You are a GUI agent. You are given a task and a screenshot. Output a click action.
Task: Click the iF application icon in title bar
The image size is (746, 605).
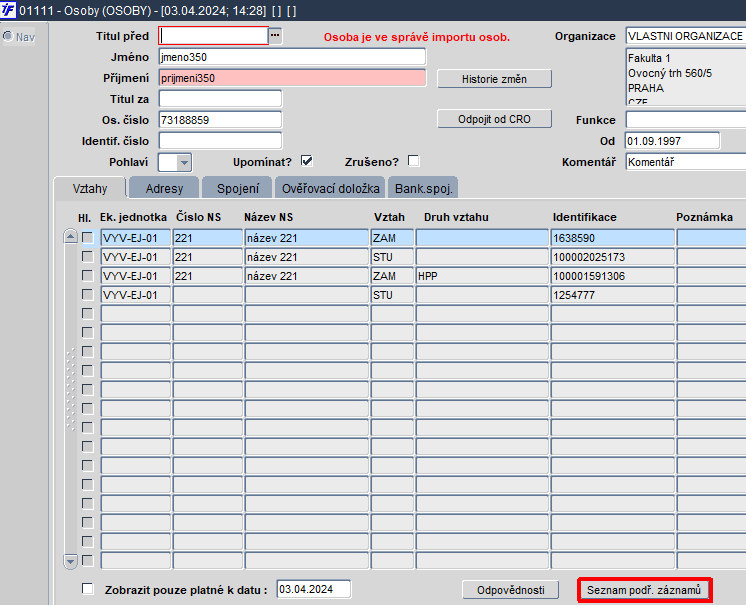pos(8,10)
